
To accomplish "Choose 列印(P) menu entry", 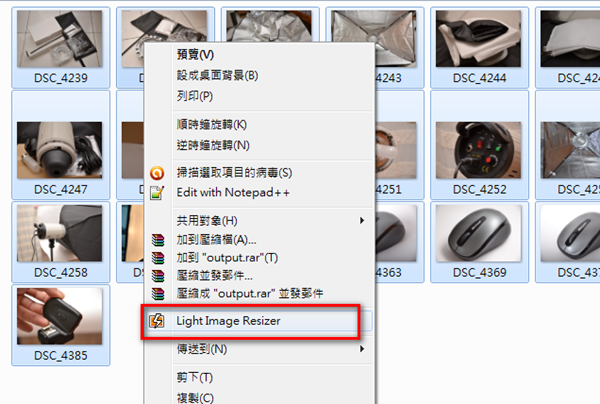I will coord(194,96).
